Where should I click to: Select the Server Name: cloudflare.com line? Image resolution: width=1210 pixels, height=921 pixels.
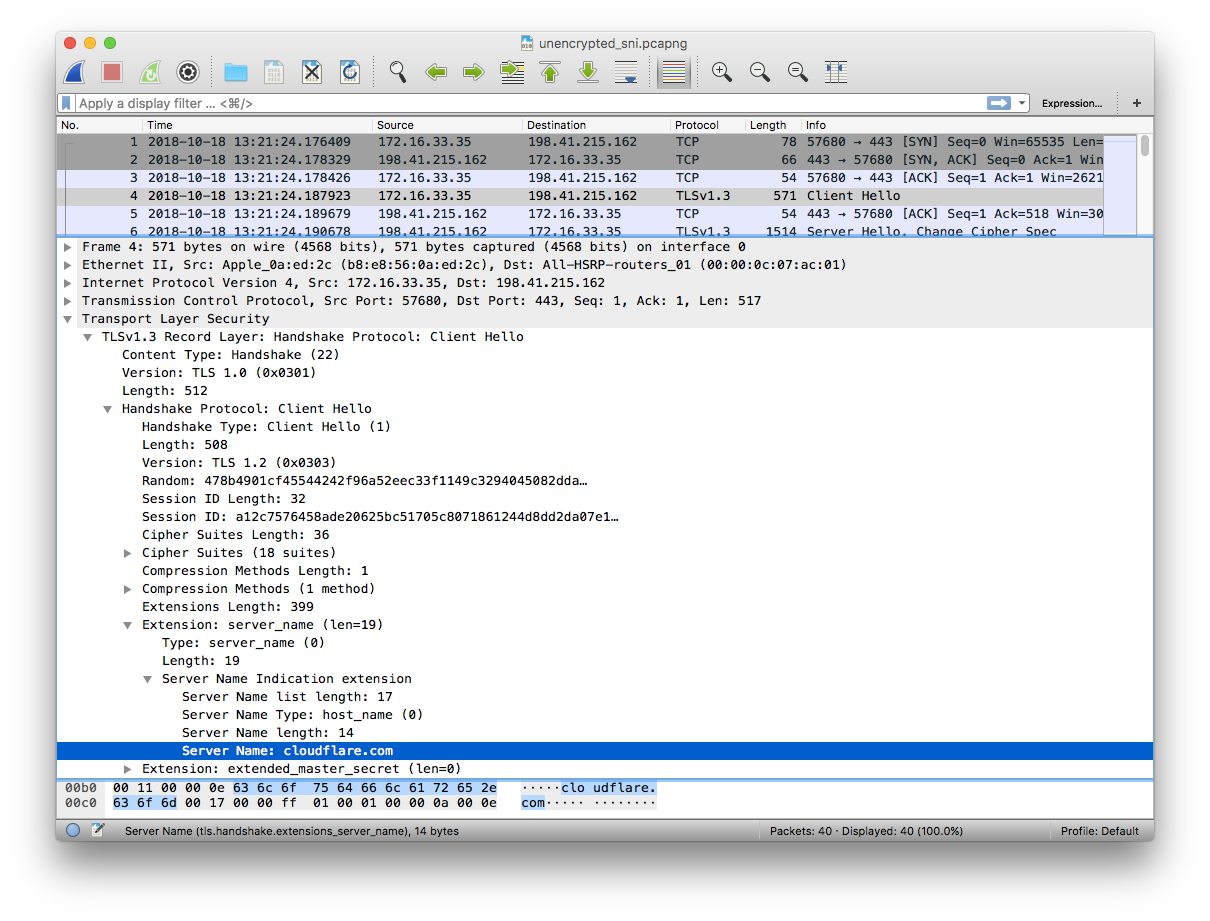(604, 751)
